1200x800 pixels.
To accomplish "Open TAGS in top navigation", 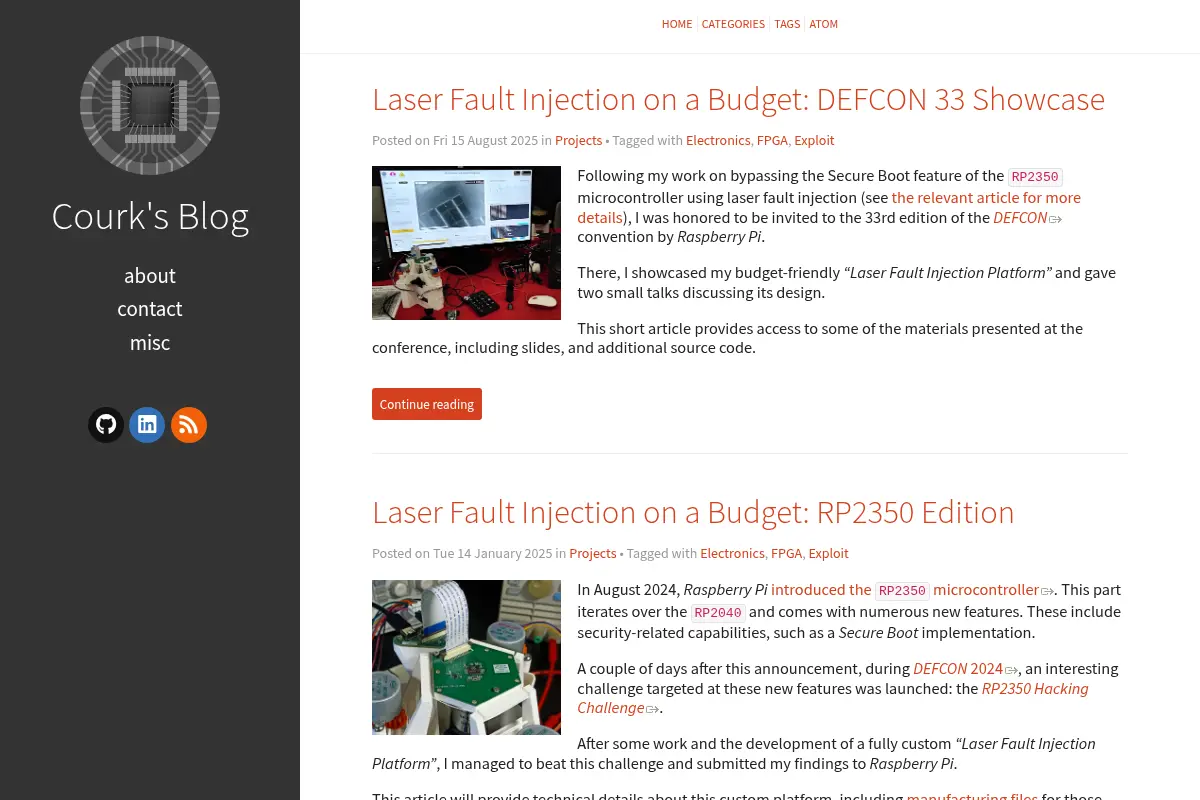I will point(787,24).
